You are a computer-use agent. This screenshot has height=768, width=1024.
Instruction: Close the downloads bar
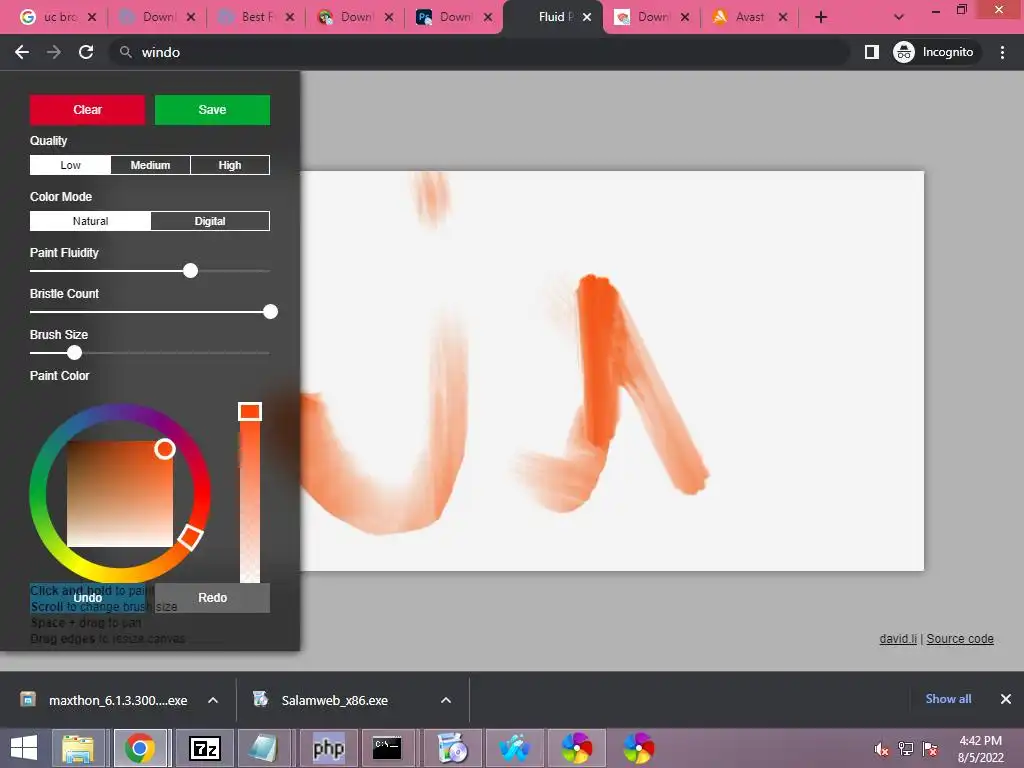(1006, 699)
